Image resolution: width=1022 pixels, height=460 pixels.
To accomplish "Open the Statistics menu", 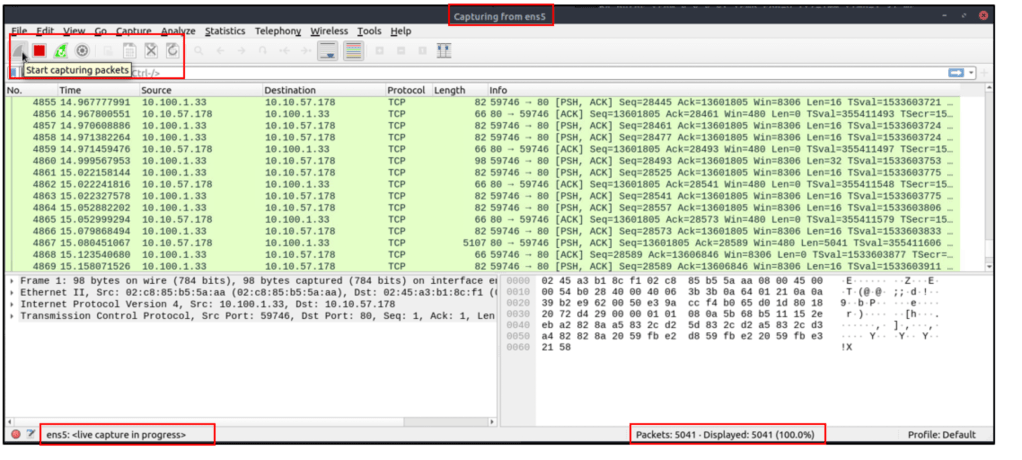I will pos(225,32).
